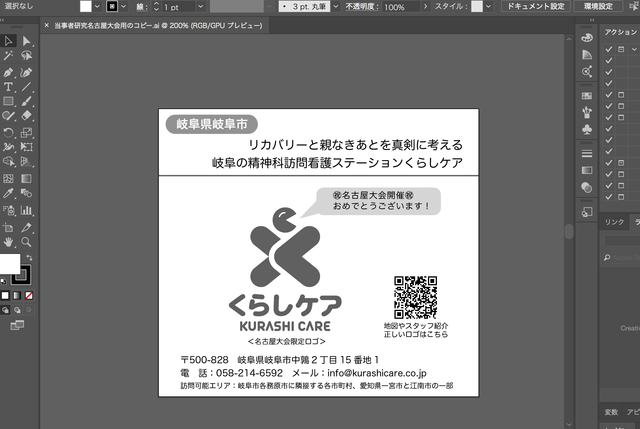Toggle dialog box on bottom visible Actions row

[x=621, y=197]
